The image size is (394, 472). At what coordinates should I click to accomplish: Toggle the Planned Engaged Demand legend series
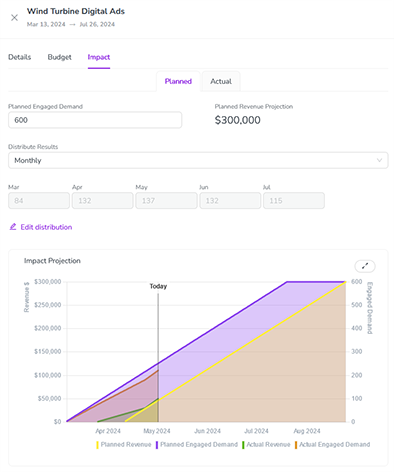tap(197, 445)
